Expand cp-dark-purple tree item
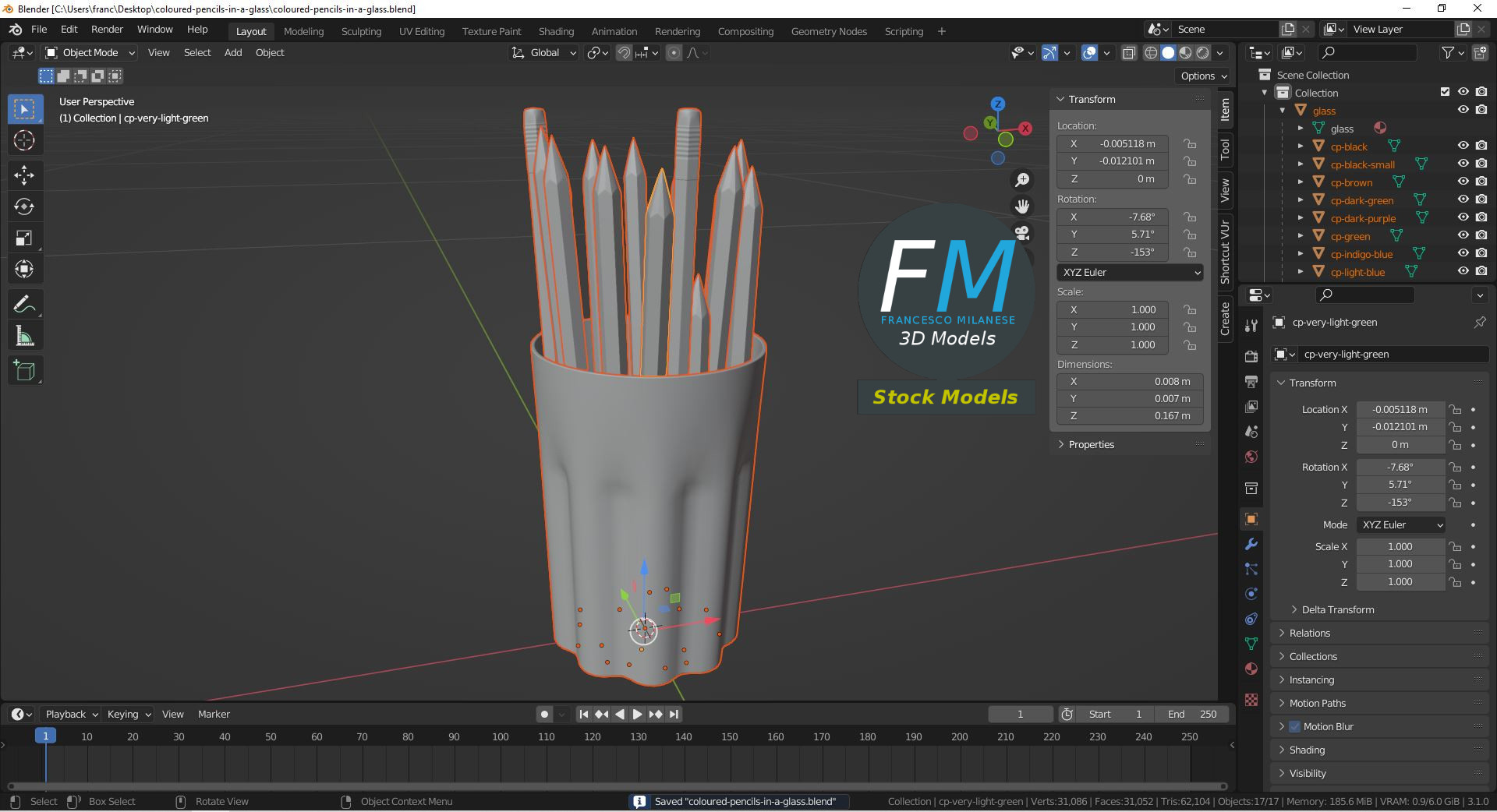1497x812 pixels. tap(1301, 218)
